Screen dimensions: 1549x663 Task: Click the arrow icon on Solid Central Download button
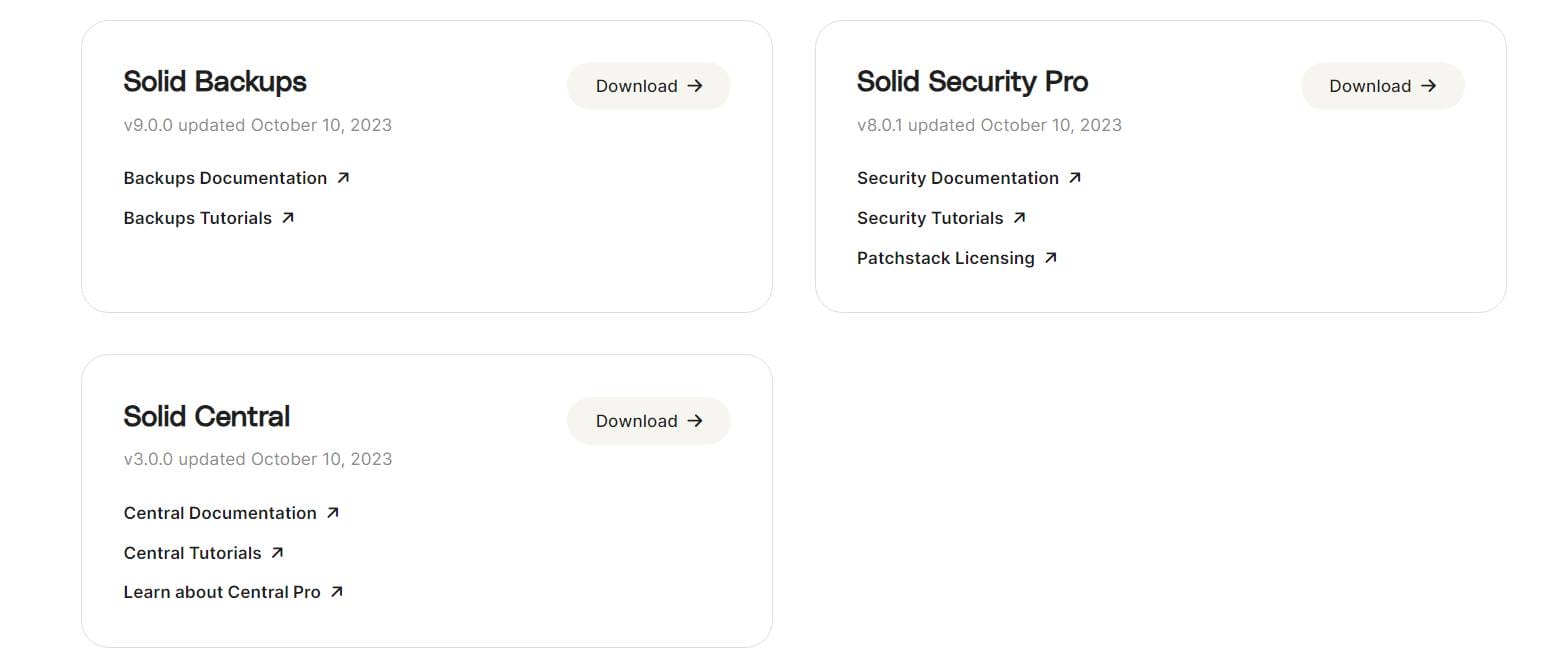696,421
